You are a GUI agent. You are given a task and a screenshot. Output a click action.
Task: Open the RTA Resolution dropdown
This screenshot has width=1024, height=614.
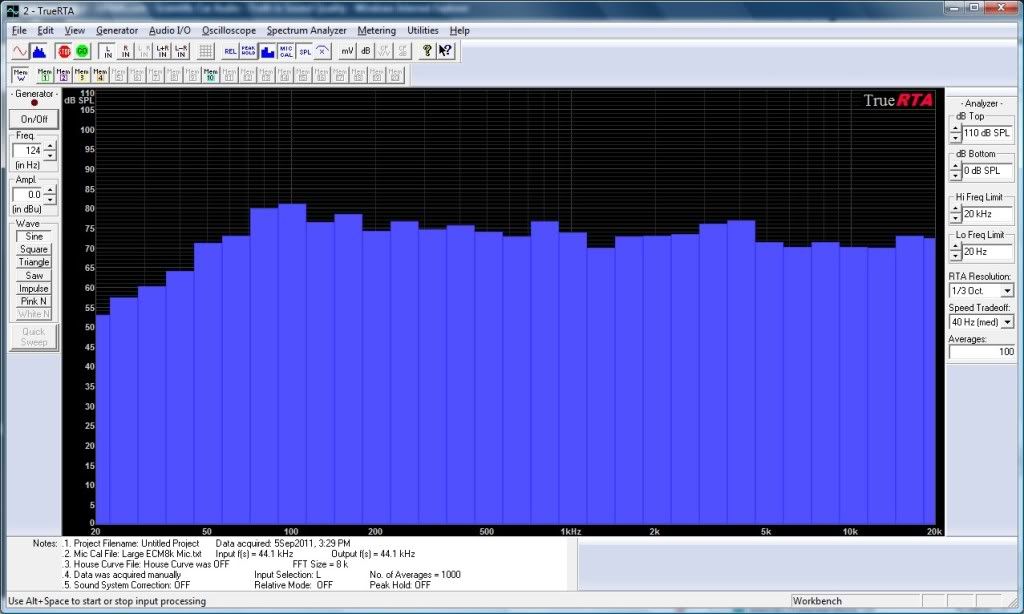coord(1006,291)
